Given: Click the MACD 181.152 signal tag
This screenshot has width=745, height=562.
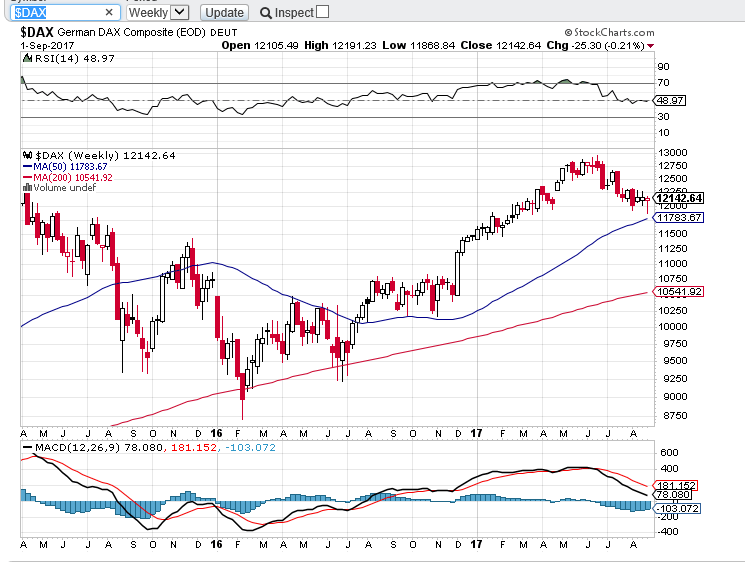Looking at the screenshot, I should 676,486.
